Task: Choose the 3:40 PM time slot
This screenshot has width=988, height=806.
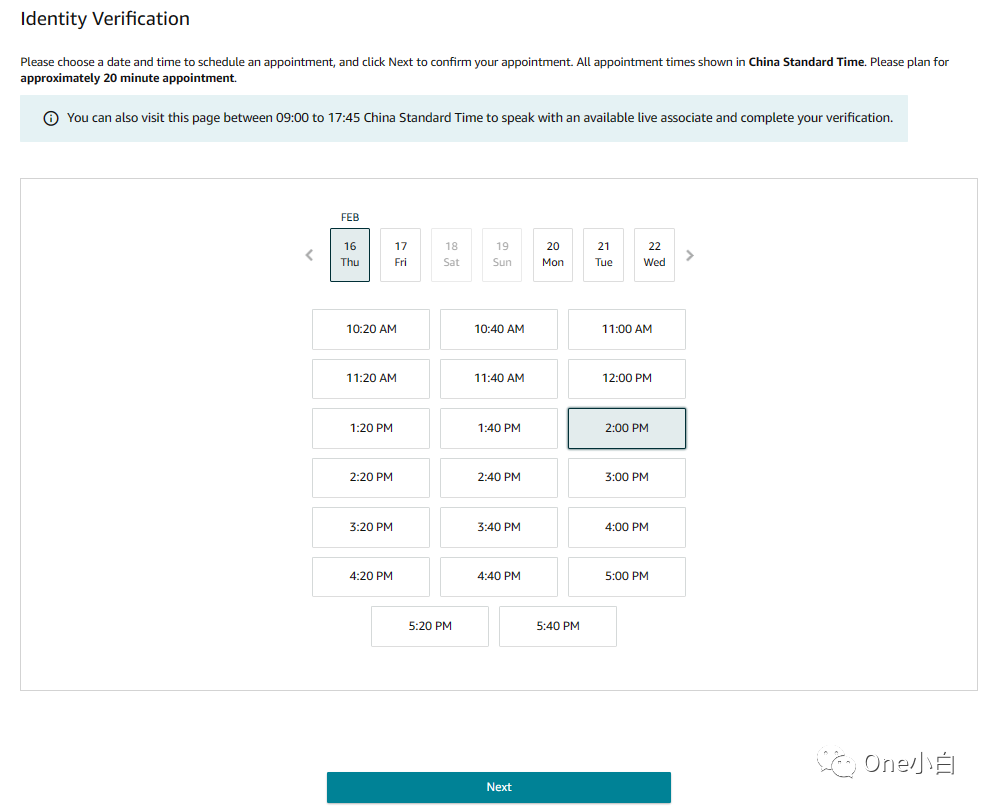Action: tap(499, 527)
